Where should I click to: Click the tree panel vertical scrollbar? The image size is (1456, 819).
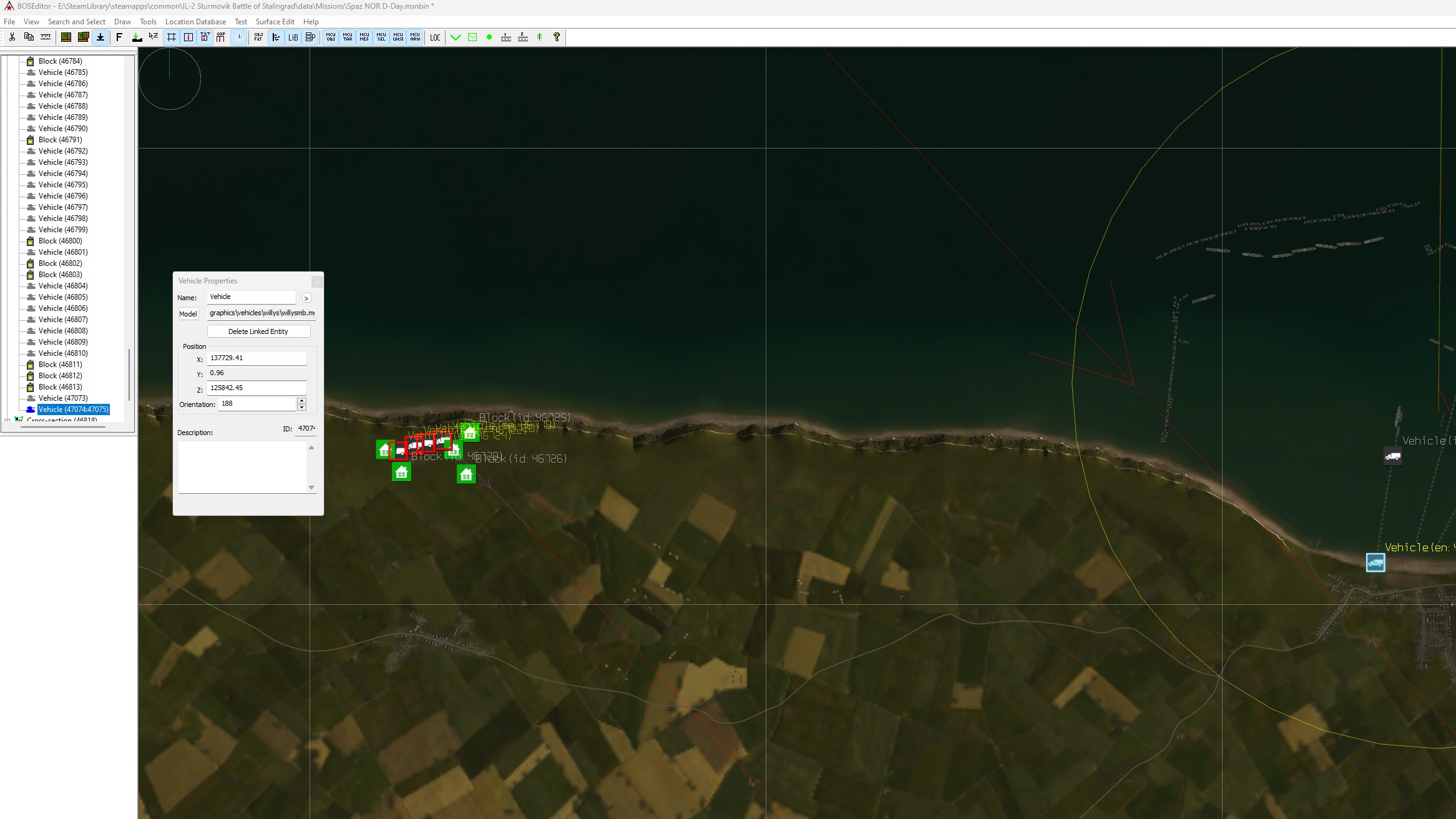(x=129, y=375)
